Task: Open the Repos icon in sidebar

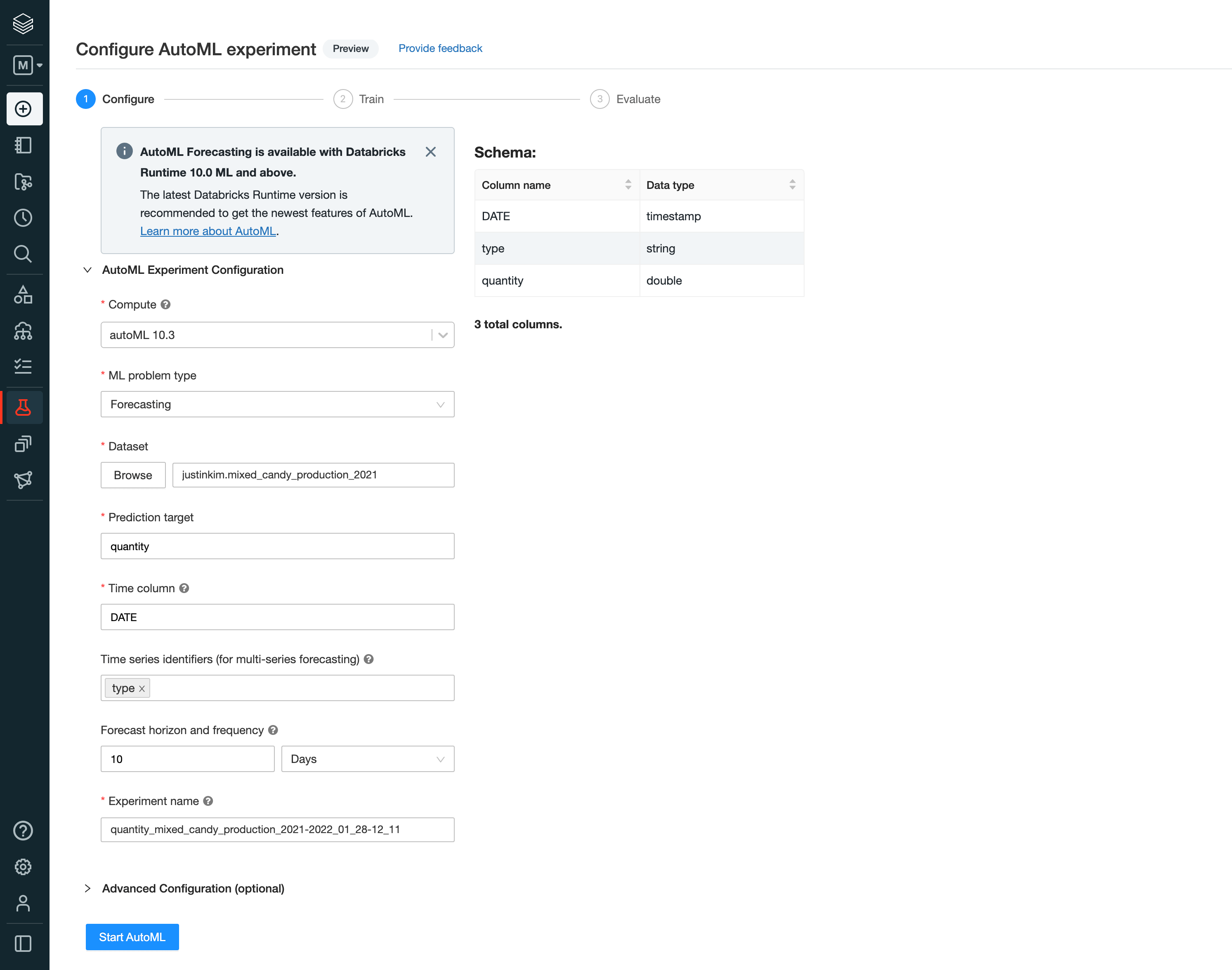Action: tap(23, 182)
